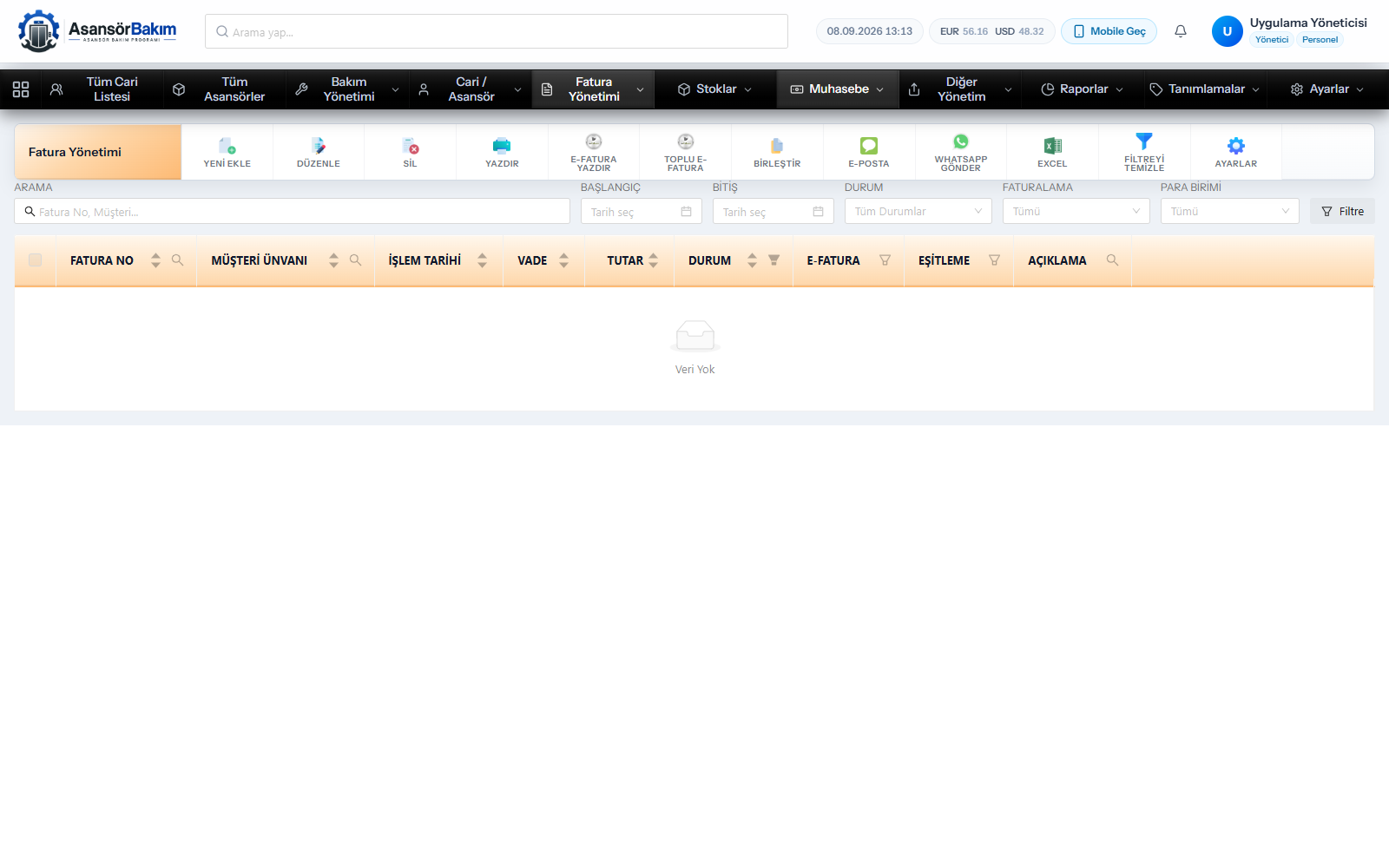Click search icon in Müşteri Ünvanı column
This screenshot has height=868, width=1389.
pos(356,260)
